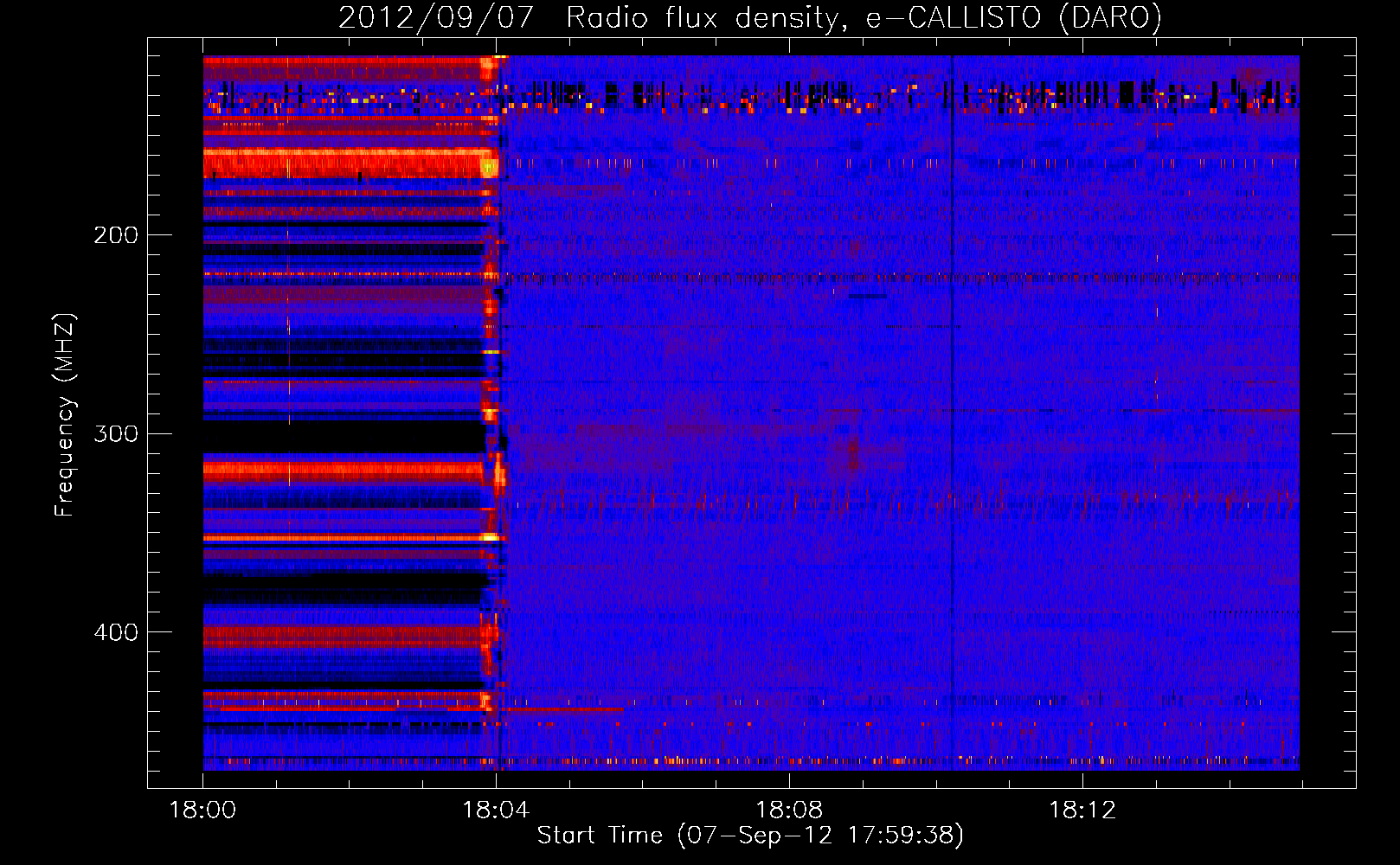Screen dimensions: 1400x865
Task: Click the '300' frequency tick label
Action: coord(116,433)
